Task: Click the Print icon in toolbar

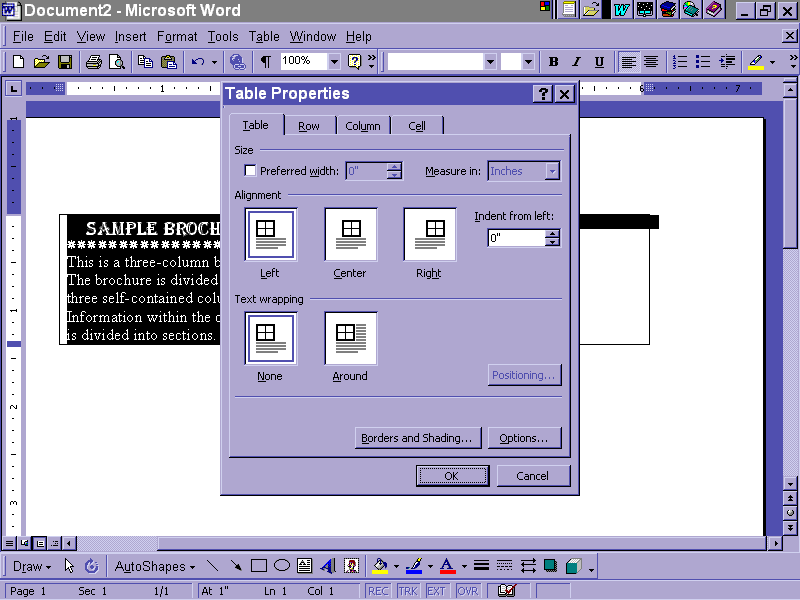Action: pos(94,62)
